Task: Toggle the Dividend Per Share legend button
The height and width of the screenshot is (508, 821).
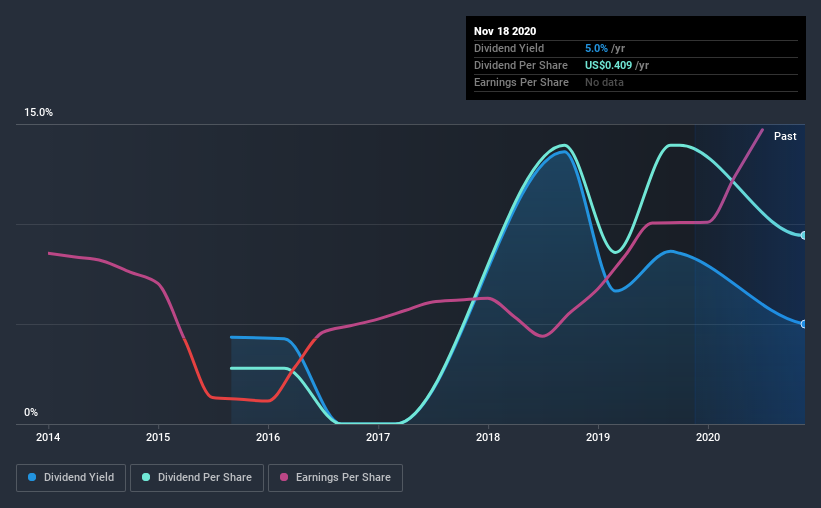Action: (197, 478)
